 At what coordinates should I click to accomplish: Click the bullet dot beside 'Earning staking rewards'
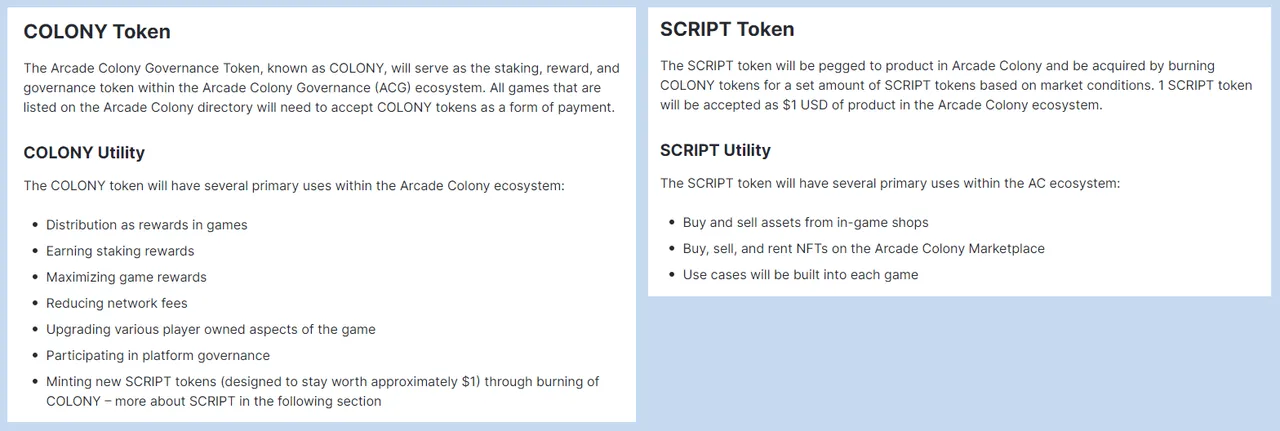(x=35, y=251)
